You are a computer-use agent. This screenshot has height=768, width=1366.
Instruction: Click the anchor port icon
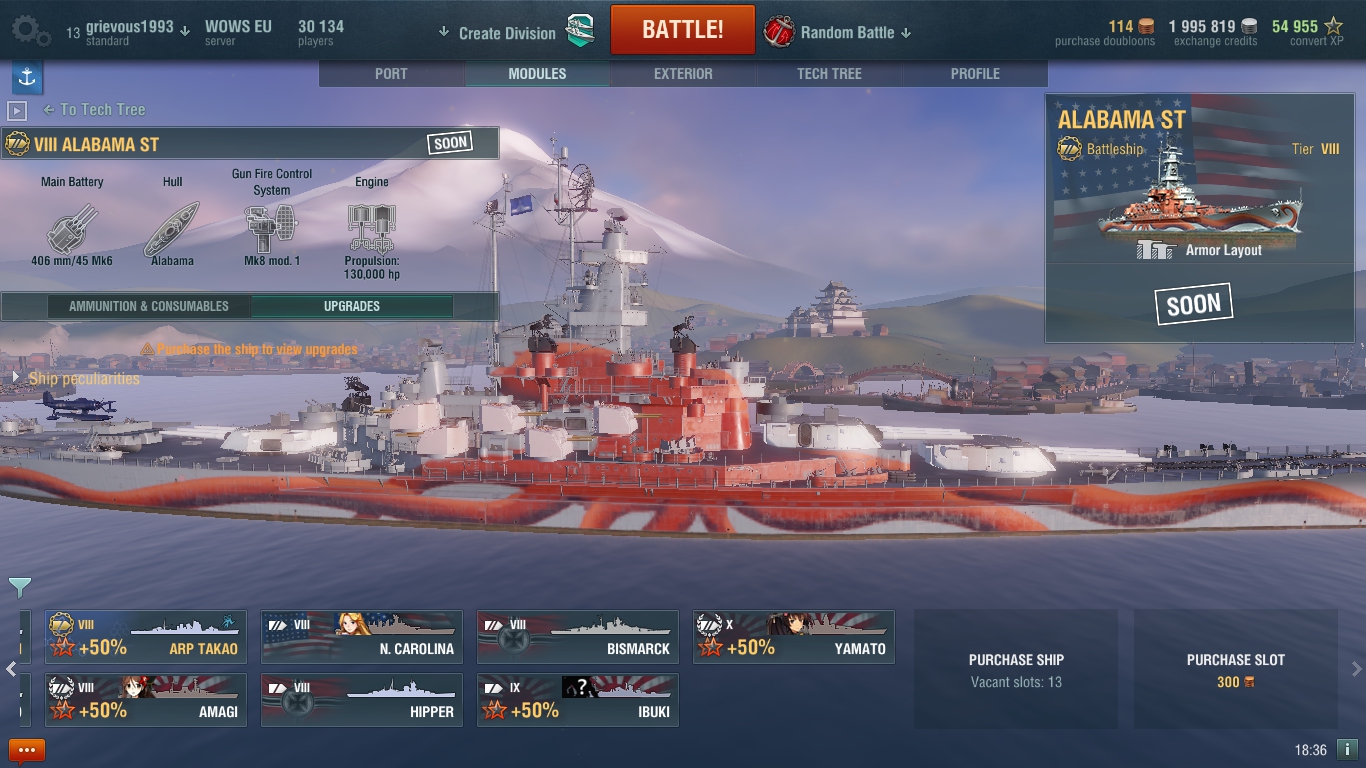point(27,77)
